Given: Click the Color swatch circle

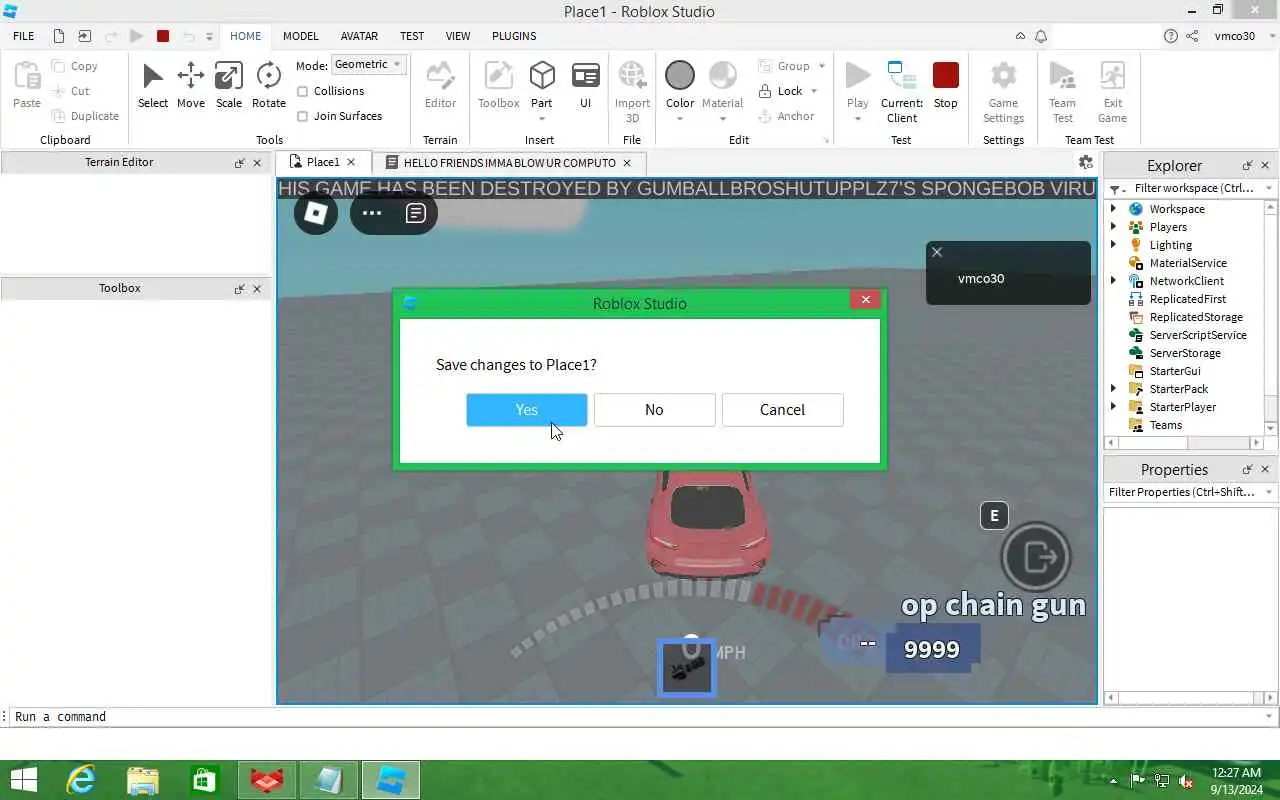Looking at the screenshot, I should 680,76.
